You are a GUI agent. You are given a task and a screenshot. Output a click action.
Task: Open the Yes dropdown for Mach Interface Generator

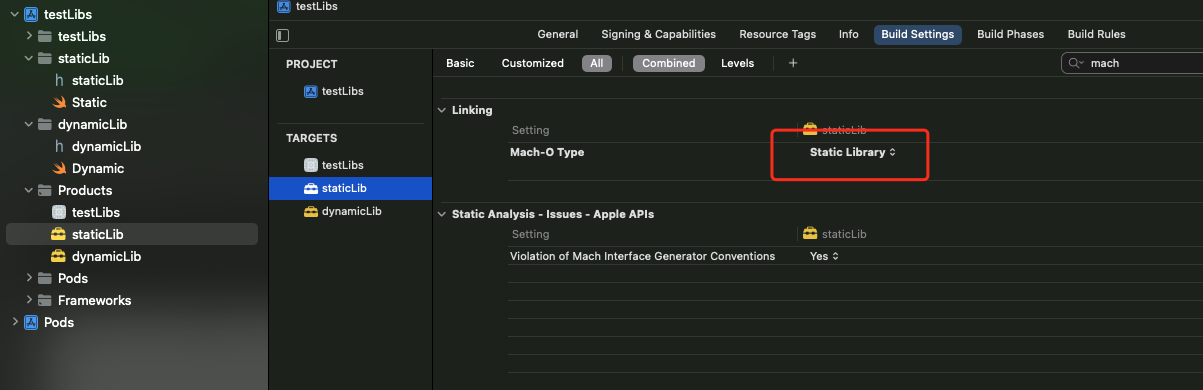click(824, 256)
